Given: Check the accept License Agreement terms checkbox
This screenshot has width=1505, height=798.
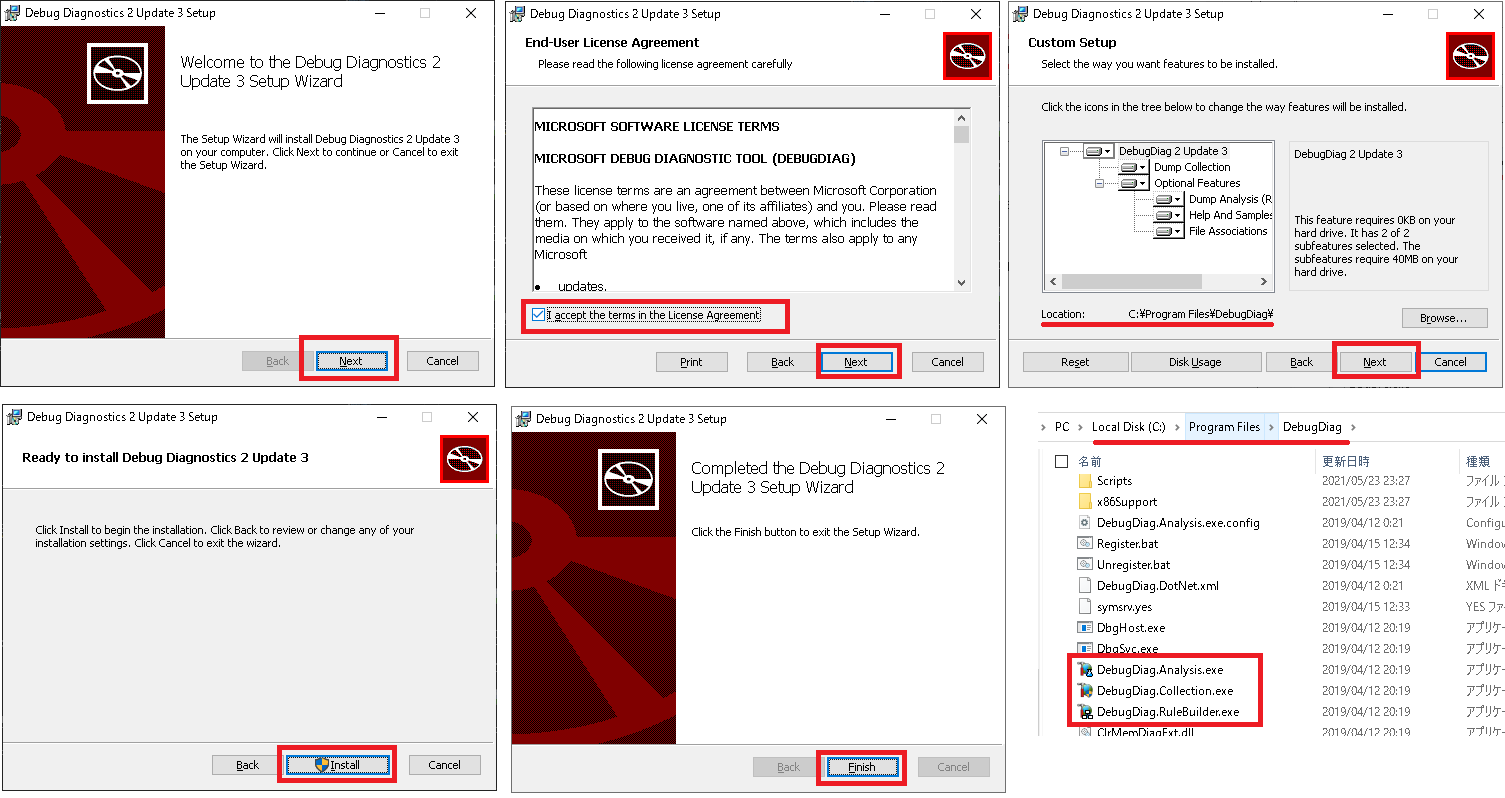Looking at the screenshot, I should pyautogui.click(x=539, y=315).
